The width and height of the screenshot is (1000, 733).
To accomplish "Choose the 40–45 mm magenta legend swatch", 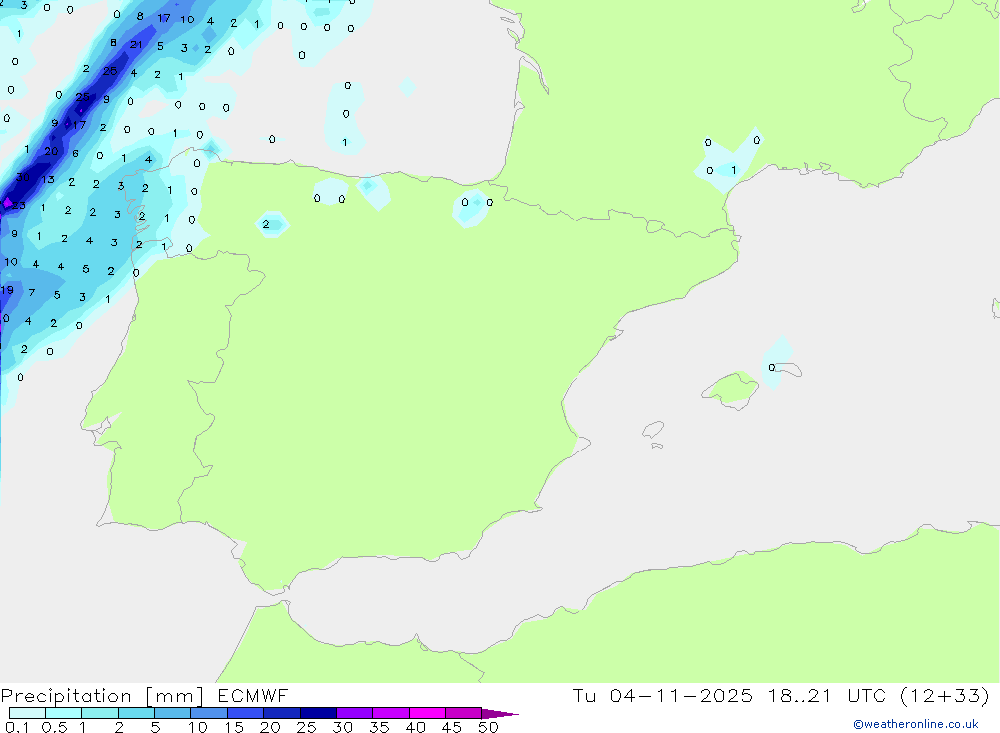I will pos(427,713).
